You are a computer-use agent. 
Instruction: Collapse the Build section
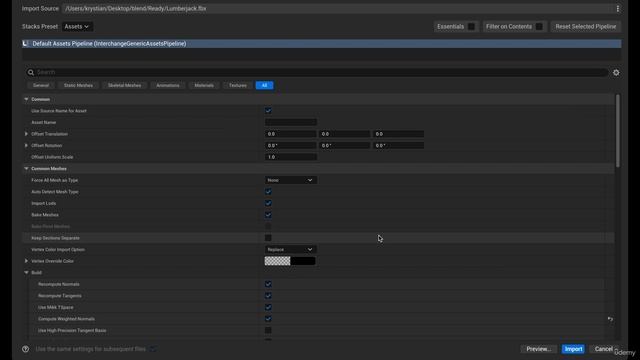tap(26, 273)
